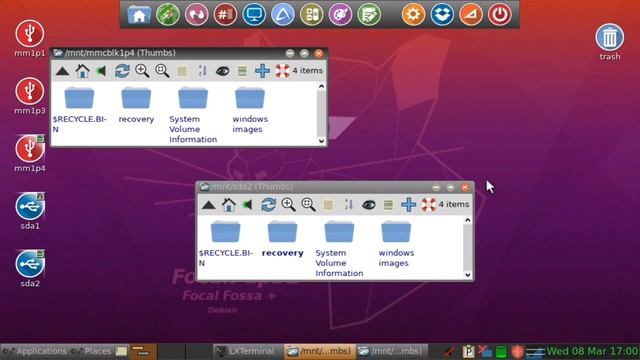
Task: Click blue plus icon in sda2 toolbar
Action: coord(408,205)
